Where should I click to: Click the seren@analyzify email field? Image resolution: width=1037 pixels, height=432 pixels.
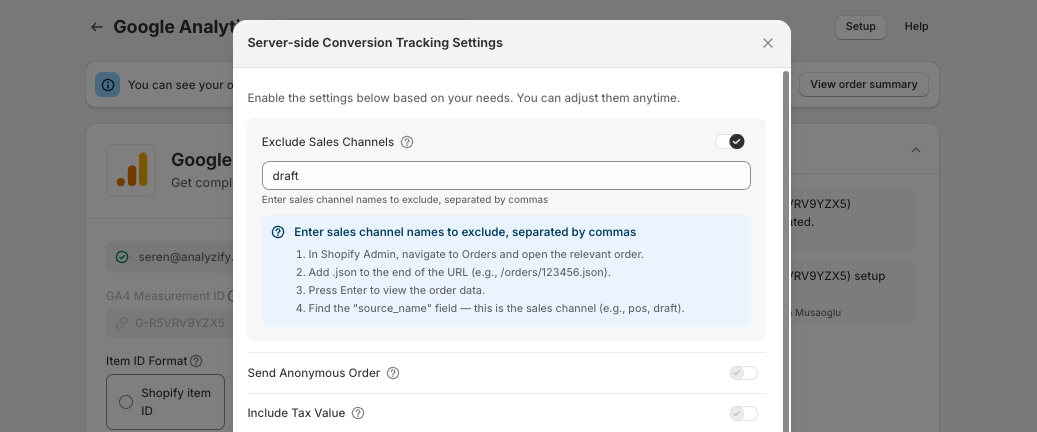[169, 257]
